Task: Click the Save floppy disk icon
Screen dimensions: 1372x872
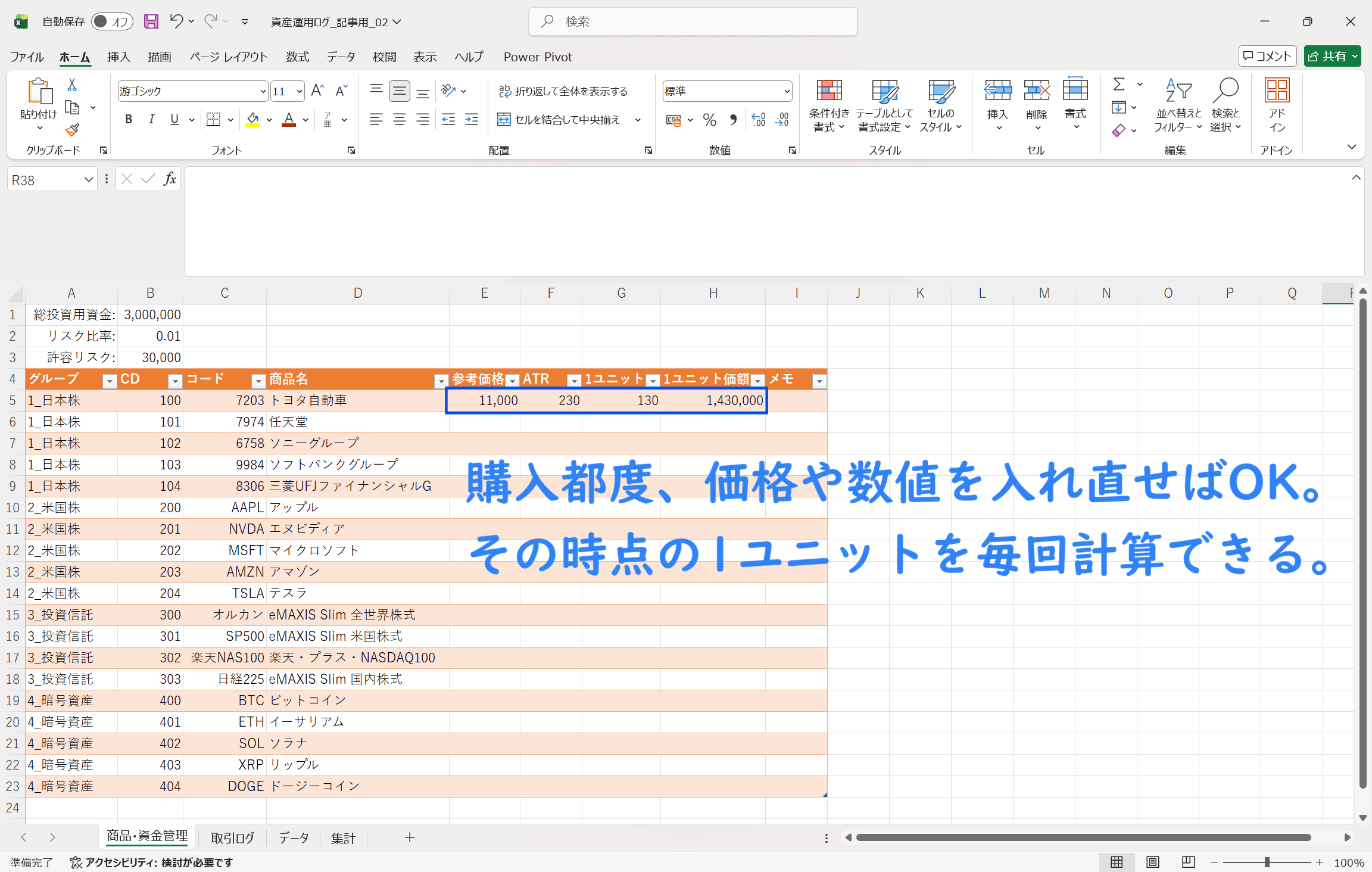Action: click(151, 22)
